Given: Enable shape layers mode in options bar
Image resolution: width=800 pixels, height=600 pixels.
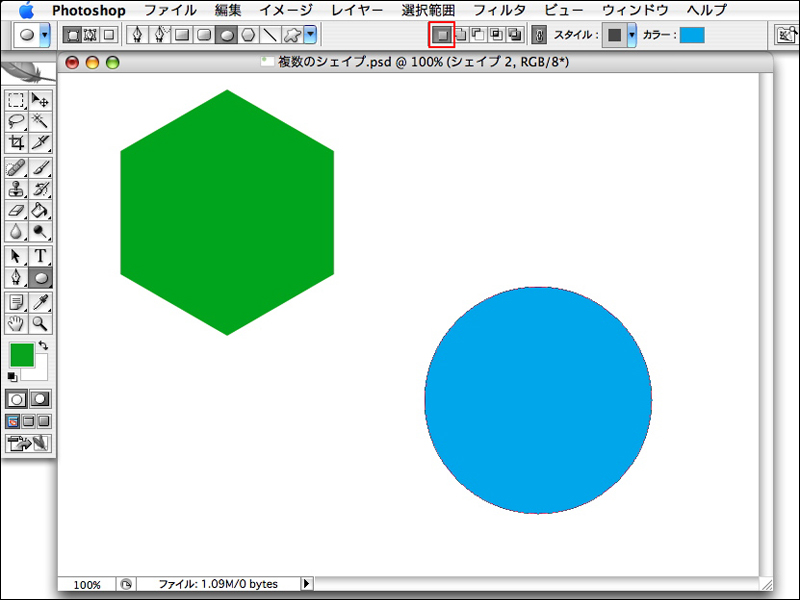Looking at the screenshot, I should point(72,34).
